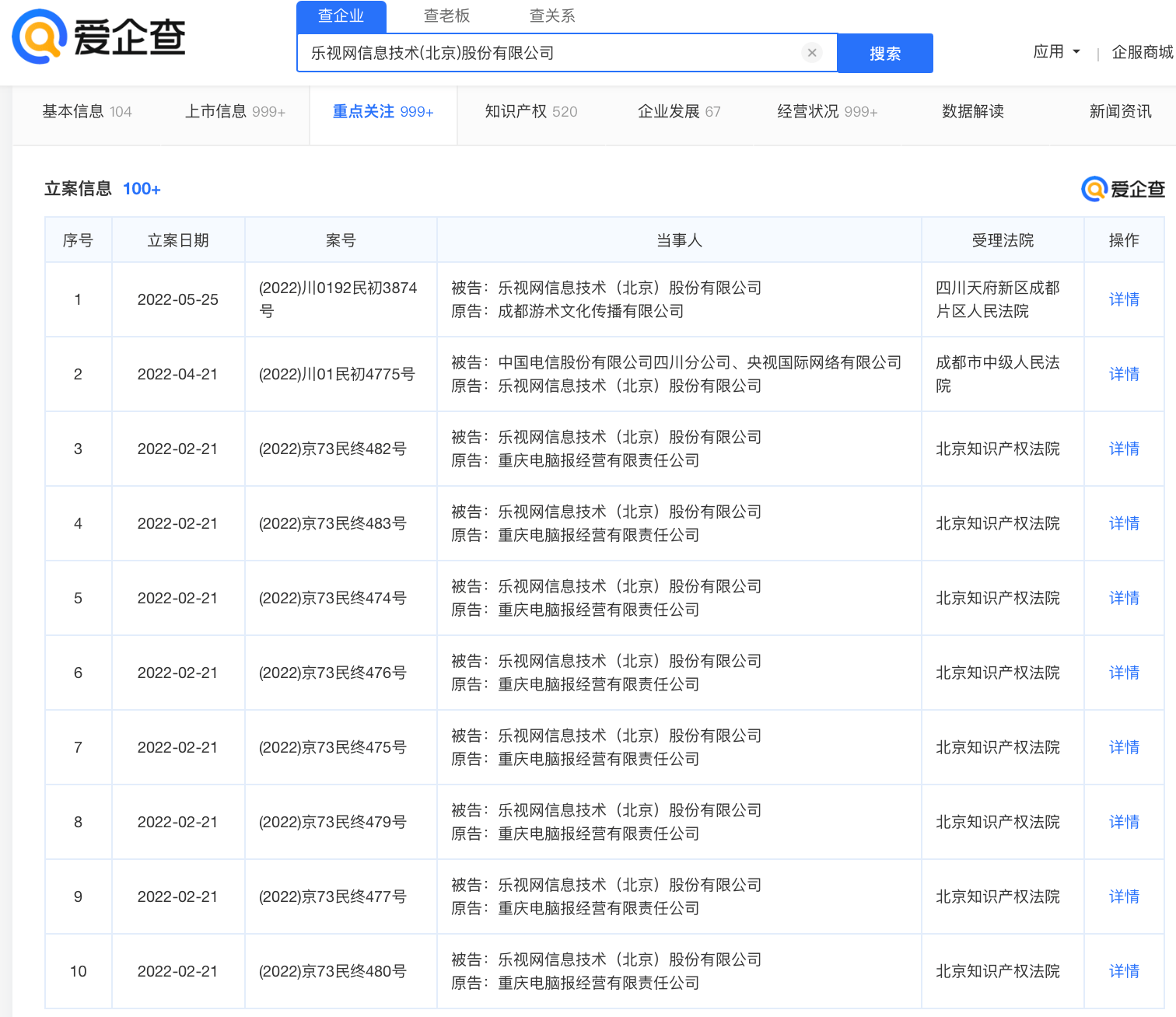Viewport: 1176px width, 1017px height.
Task: Click the date 2022-04-21
Action: tap(178, 375)
